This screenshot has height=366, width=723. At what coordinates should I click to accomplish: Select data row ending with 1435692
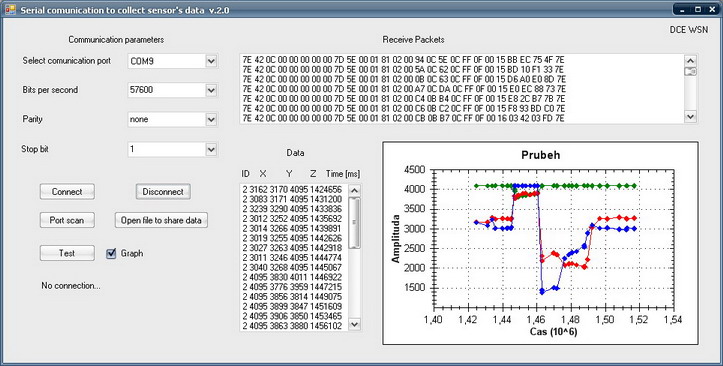(292, 218)
